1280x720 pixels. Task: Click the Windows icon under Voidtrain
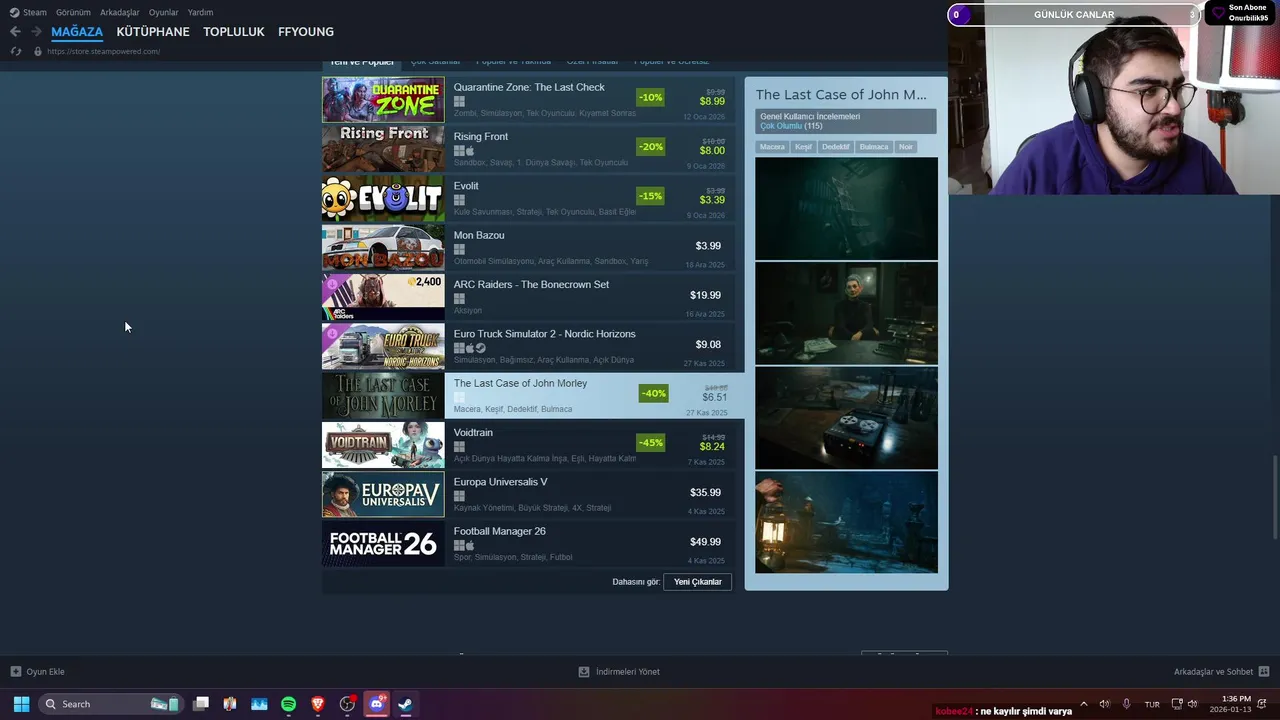pyautogui.click(x=459, y=447)
